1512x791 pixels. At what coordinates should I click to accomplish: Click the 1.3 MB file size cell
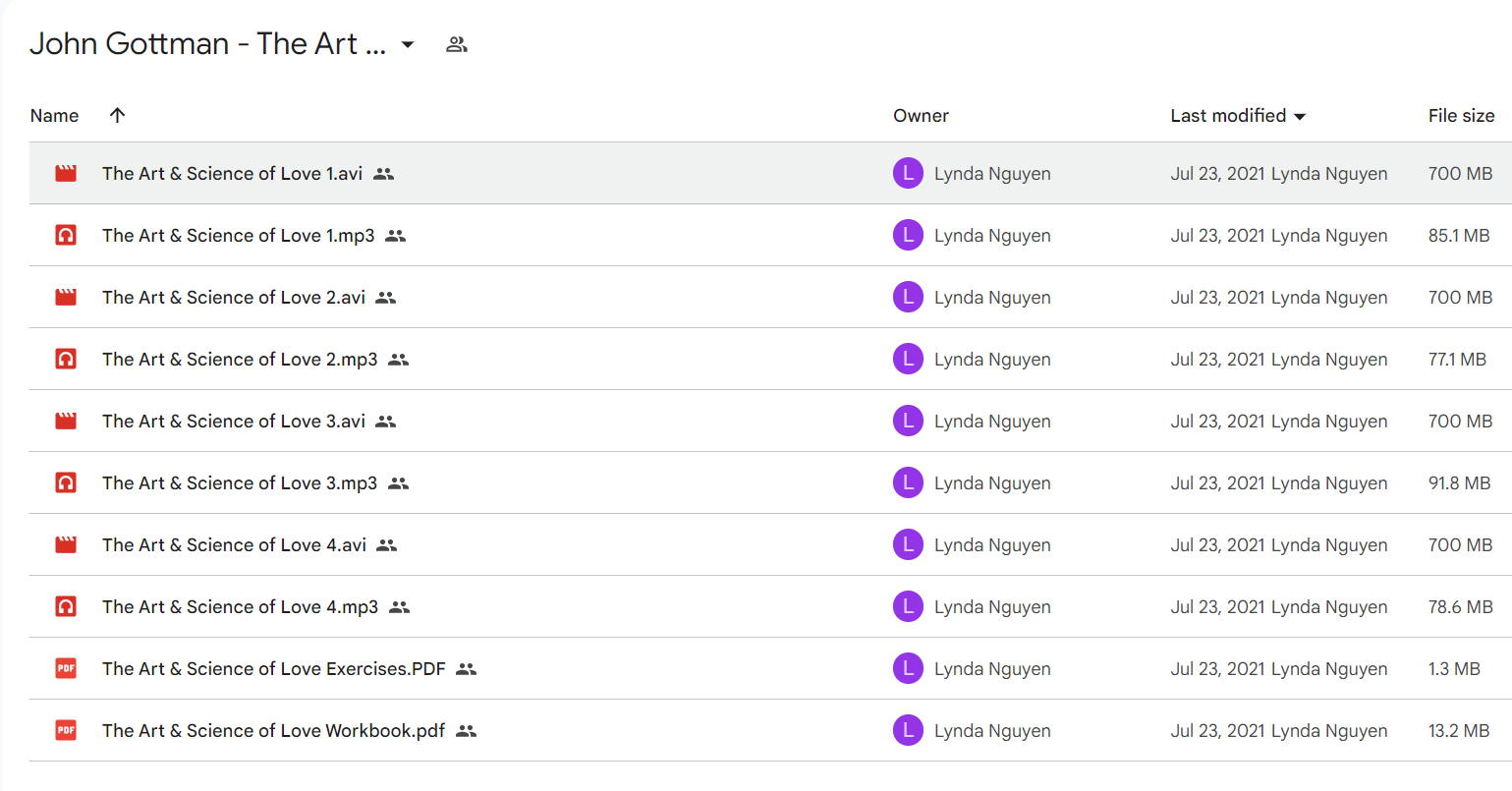tap(1454, 669)
